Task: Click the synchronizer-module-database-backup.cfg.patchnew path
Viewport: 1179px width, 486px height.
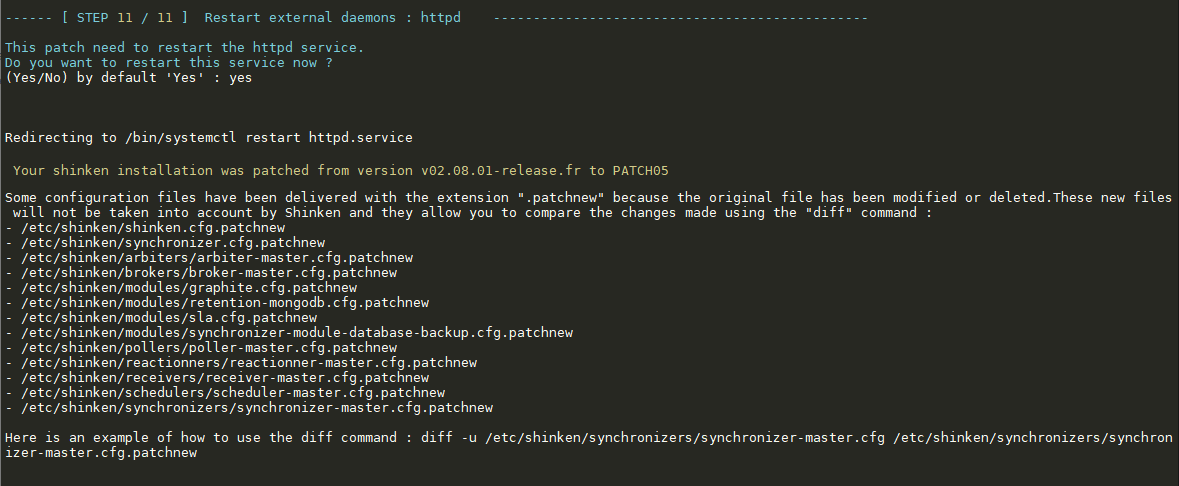Action: coord(296,333)
